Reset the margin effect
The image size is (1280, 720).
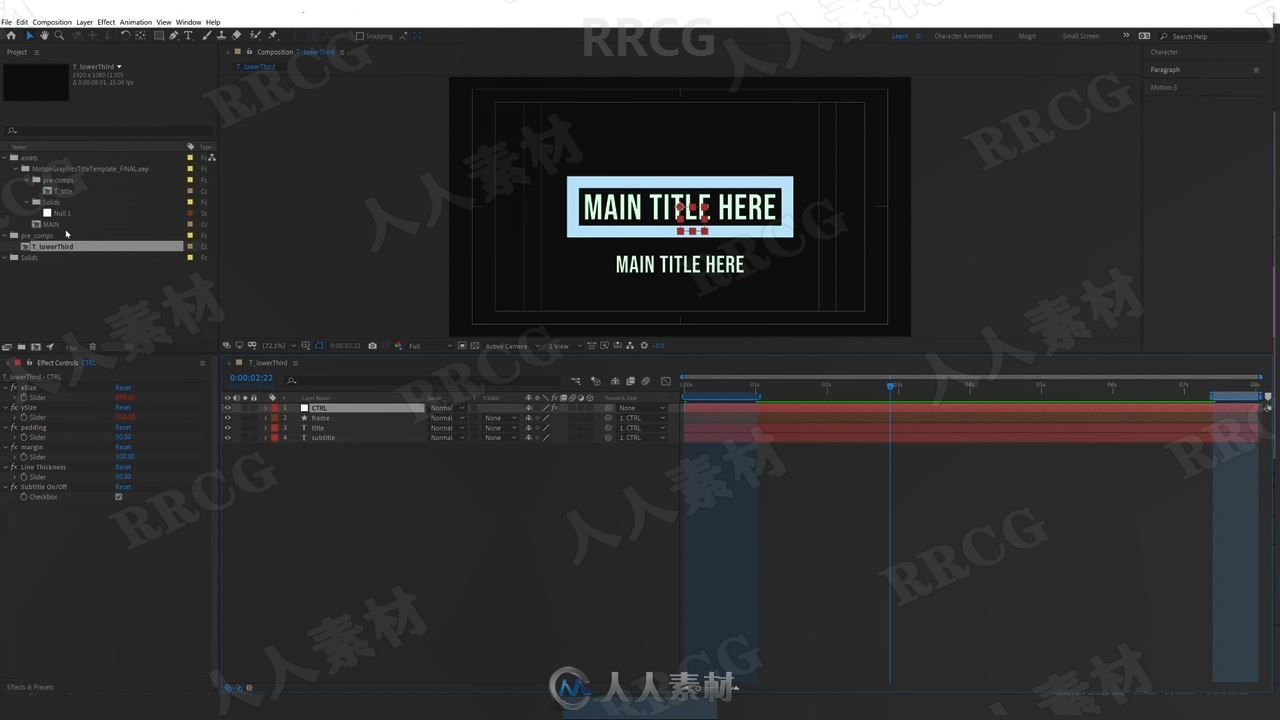(123, 447)
